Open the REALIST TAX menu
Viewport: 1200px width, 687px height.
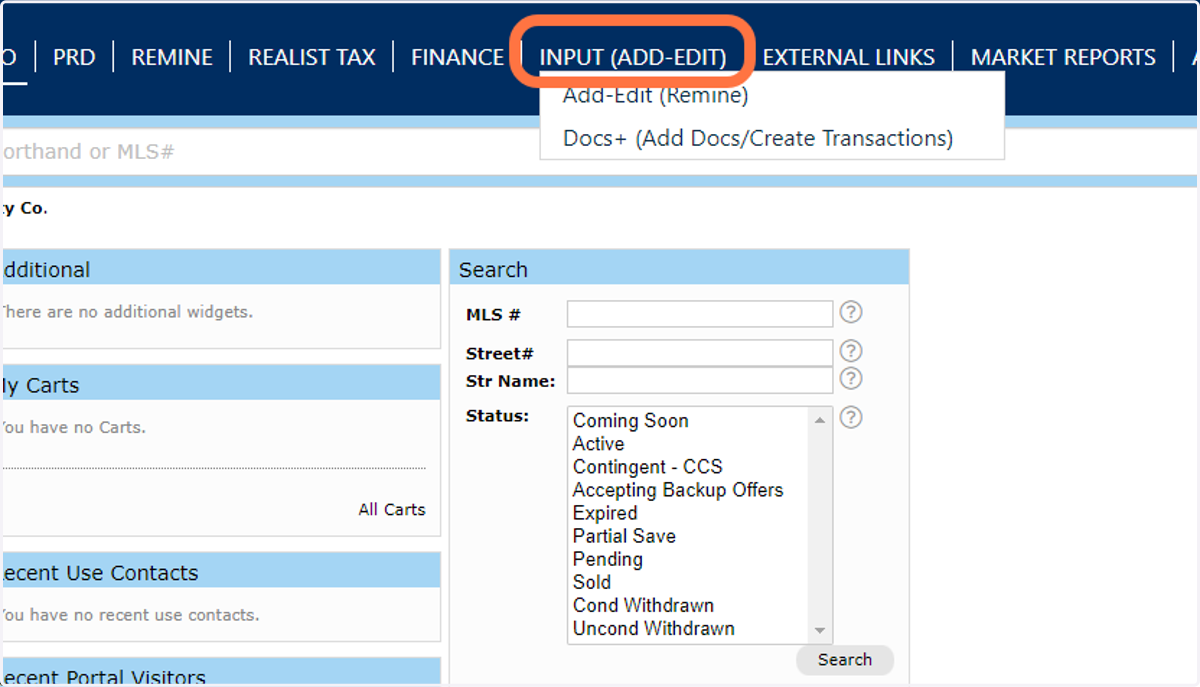pyautogui.click(x=312, y=57)
